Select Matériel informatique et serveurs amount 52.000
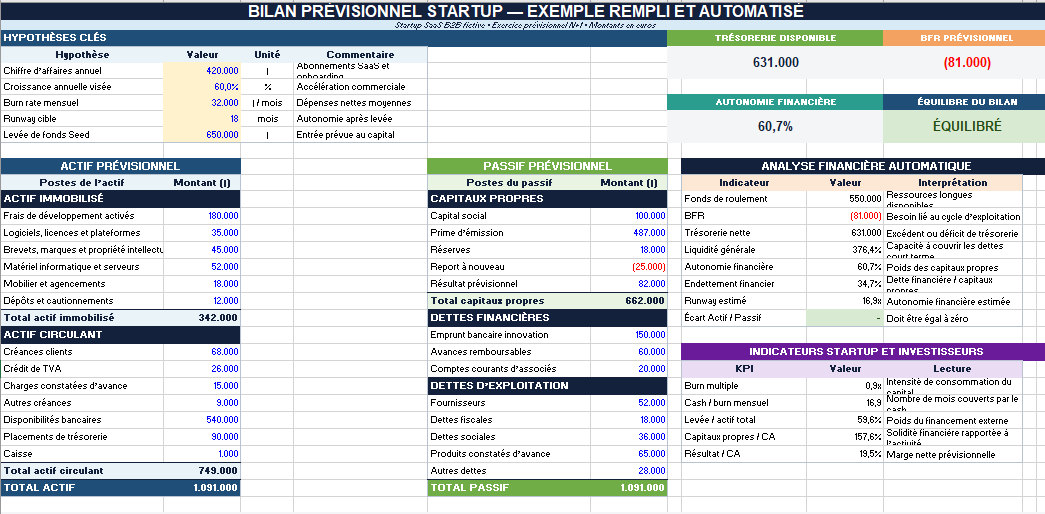 pos(201,267)
